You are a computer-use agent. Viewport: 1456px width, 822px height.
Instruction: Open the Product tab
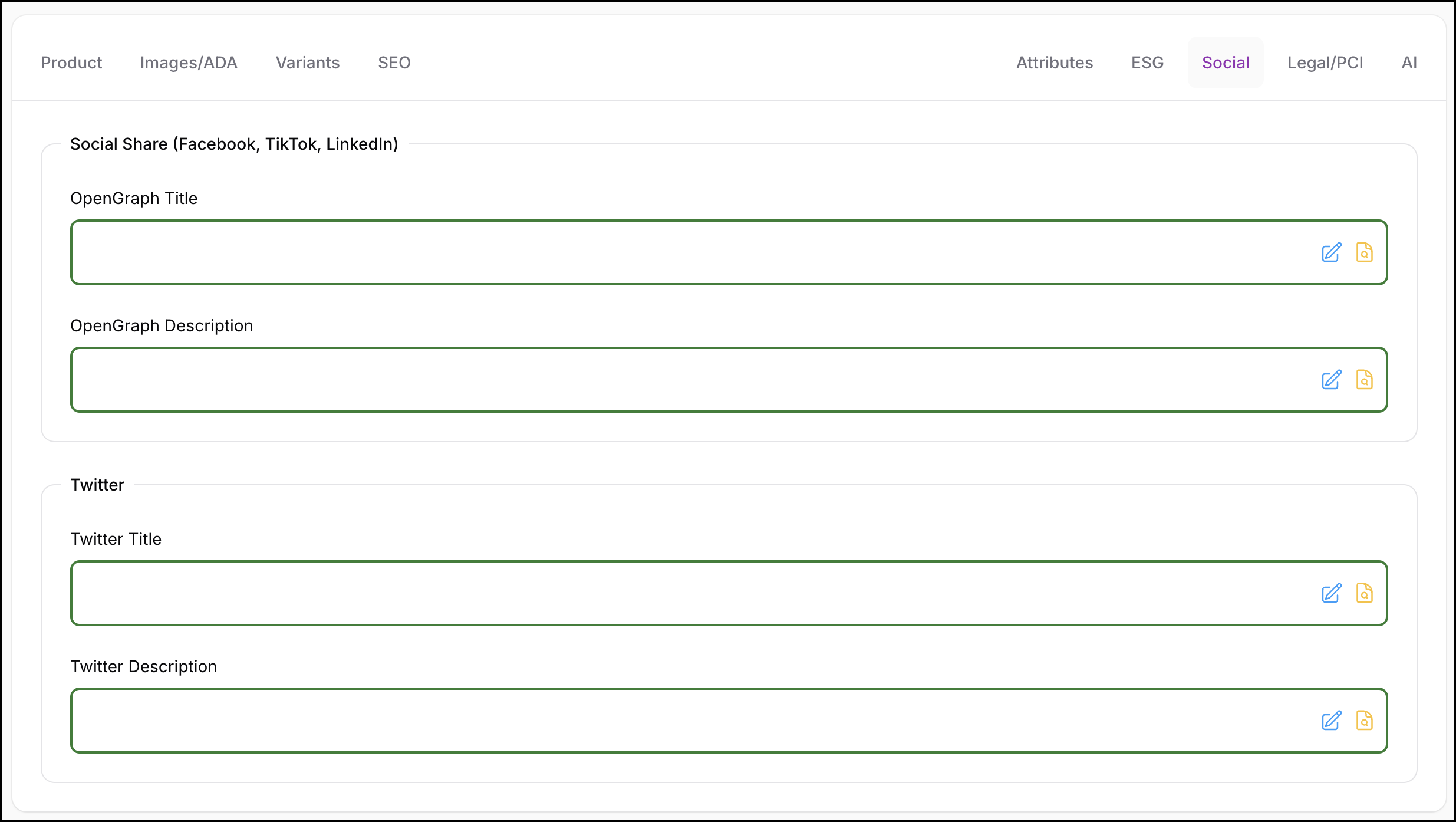click(x=71, y=63)
